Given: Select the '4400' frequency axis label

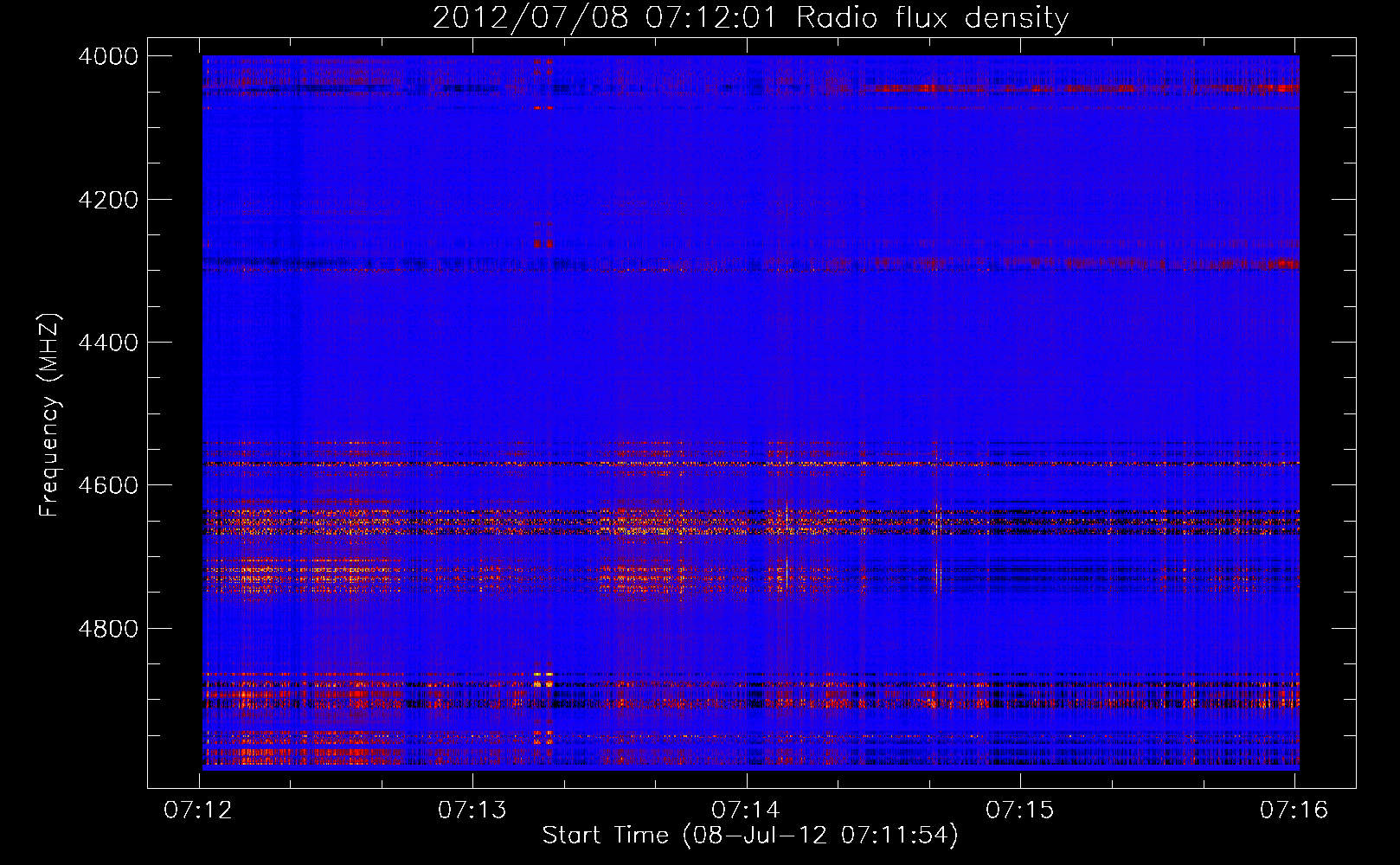Looking at the screenshot, I should 108,343.
